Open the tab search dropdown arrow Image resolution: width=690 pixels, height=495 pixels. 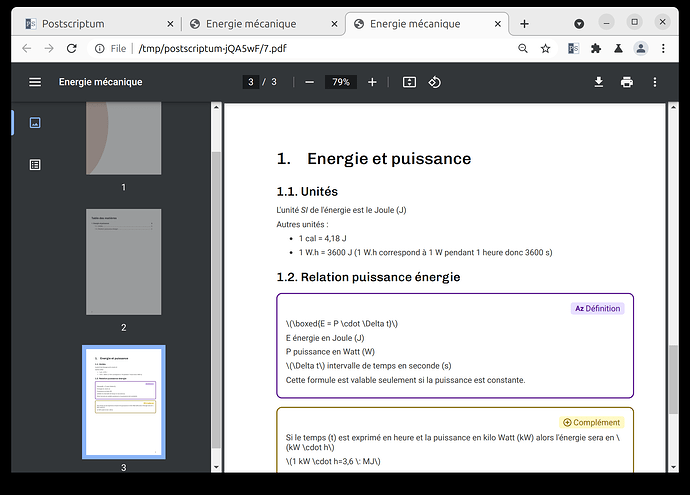coord(580,22)
